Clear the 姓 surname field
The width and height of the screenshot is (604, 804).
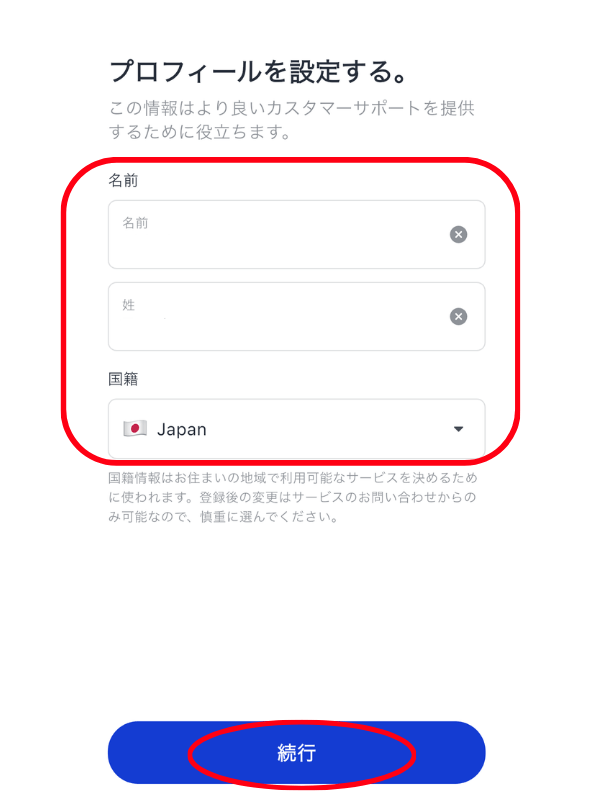tap(458, 316)
